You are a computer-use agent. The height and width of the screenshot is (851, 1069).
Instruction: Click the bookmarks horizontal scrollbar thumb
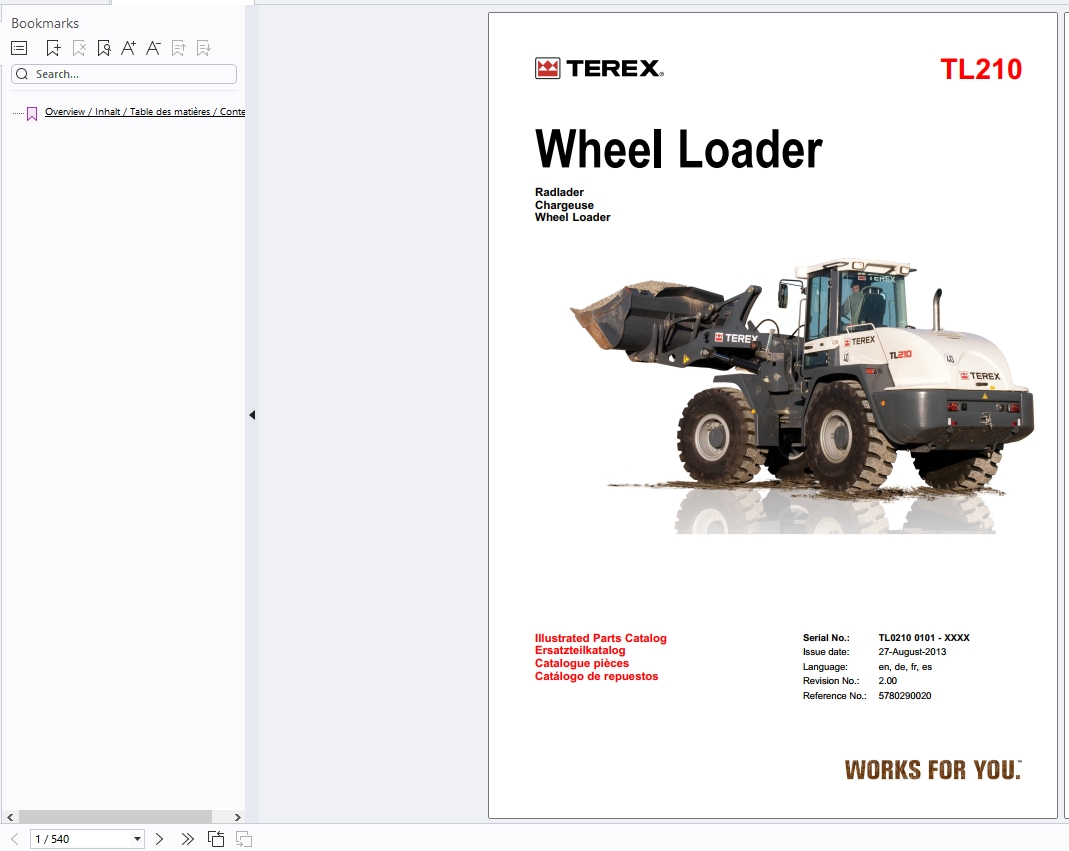click(x=115, y=817)
